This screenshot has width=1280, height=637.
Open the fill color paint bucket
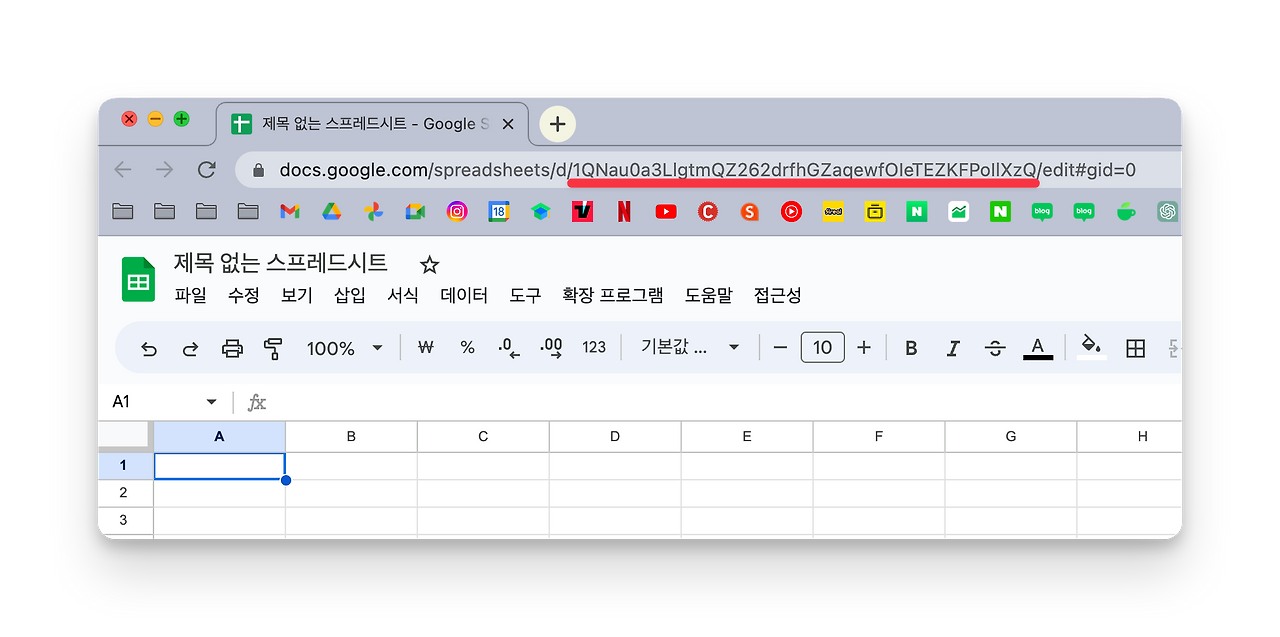(x=1091, y=347)
